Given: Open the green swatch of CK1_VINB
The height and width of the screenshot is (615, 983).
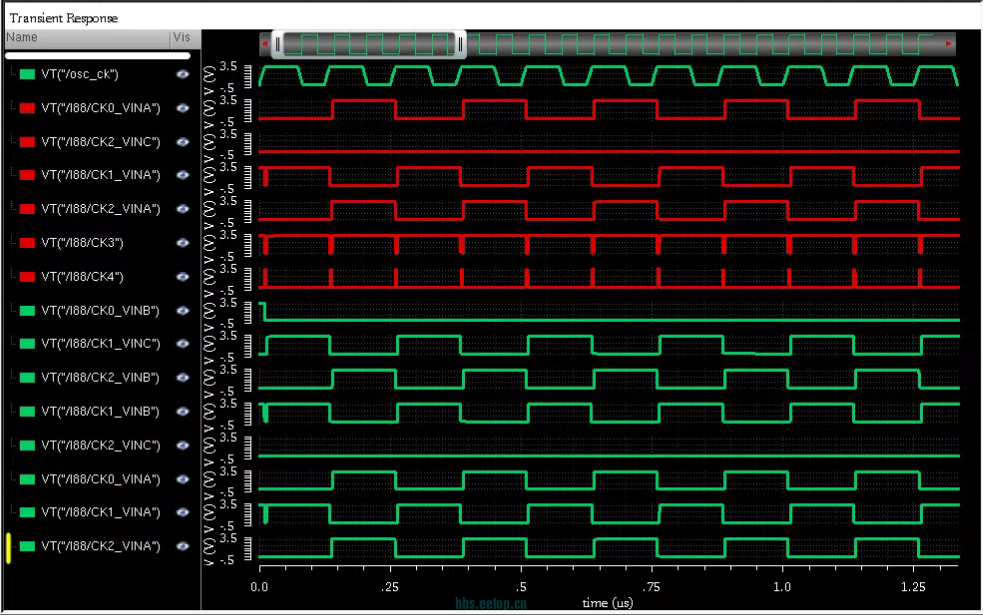Looking at the screenshot, I should [x=27, y=412].
